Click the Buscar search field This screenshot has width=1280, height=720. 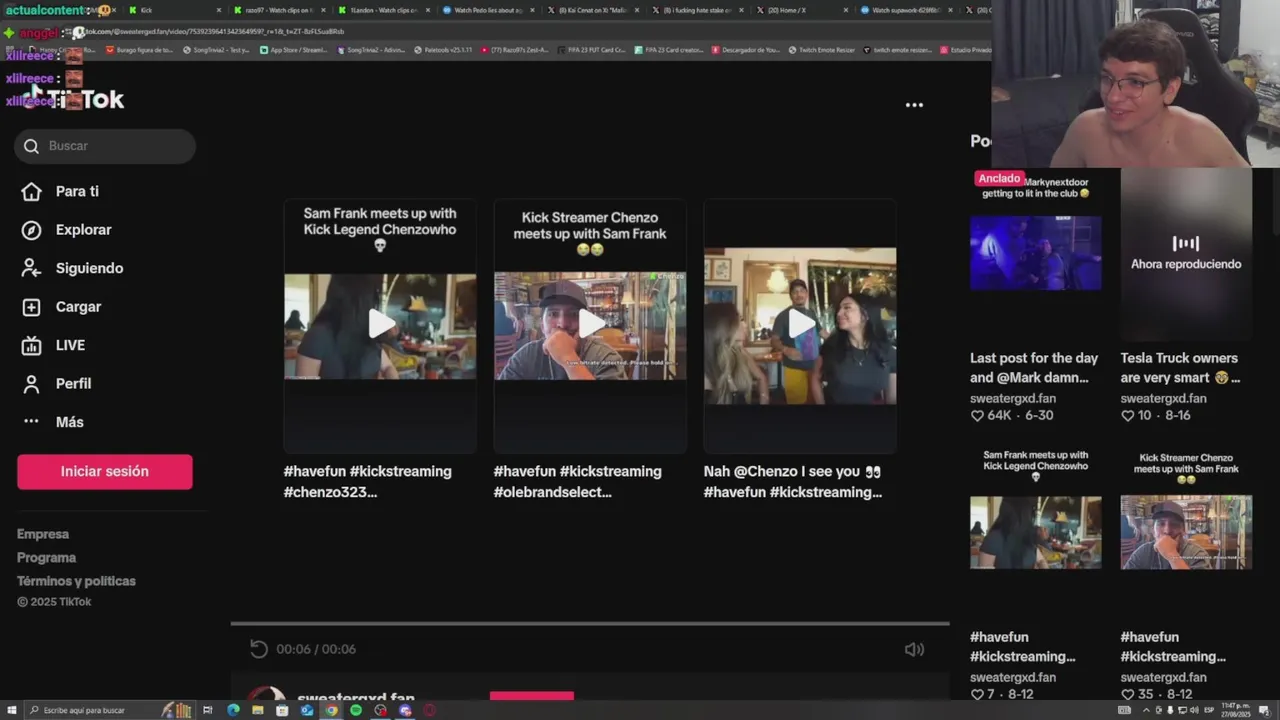point(105,146)
